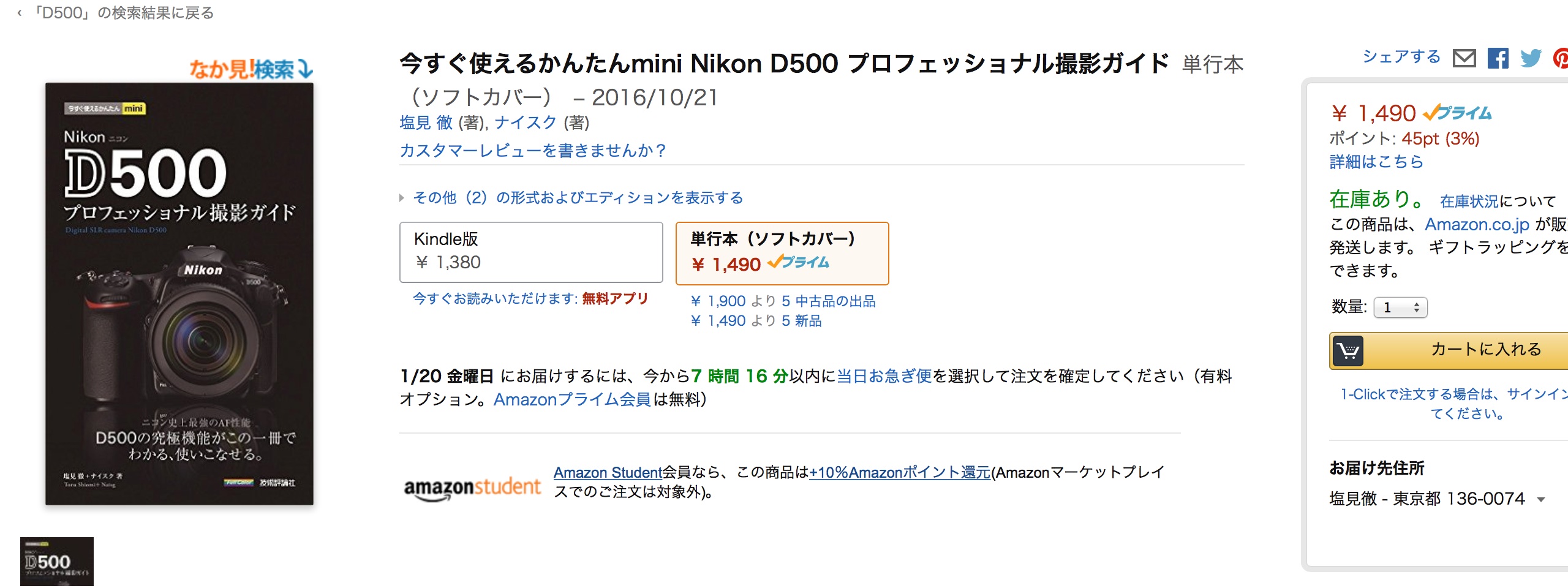The image size is (1568, 588).
Task: Click back arrow to D500 search results
Action: (x=20, y=13)
